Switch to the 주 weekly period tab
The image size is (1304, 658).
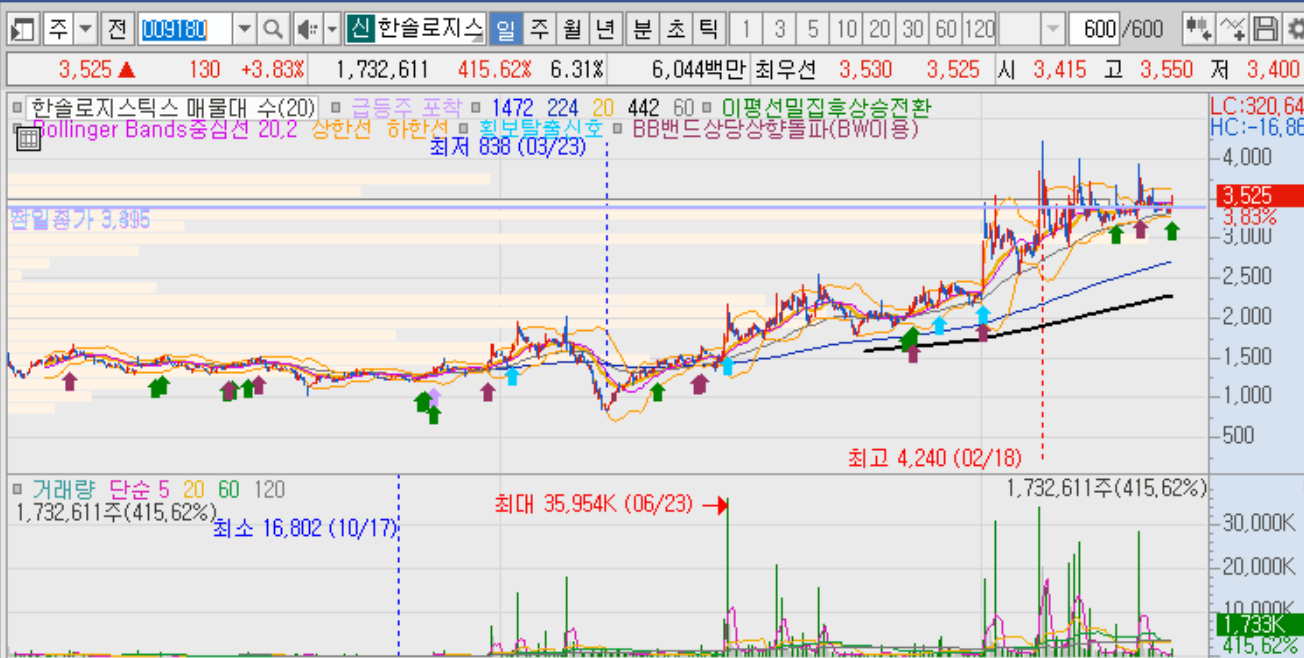pyautogui.click(x=540, y=30)
